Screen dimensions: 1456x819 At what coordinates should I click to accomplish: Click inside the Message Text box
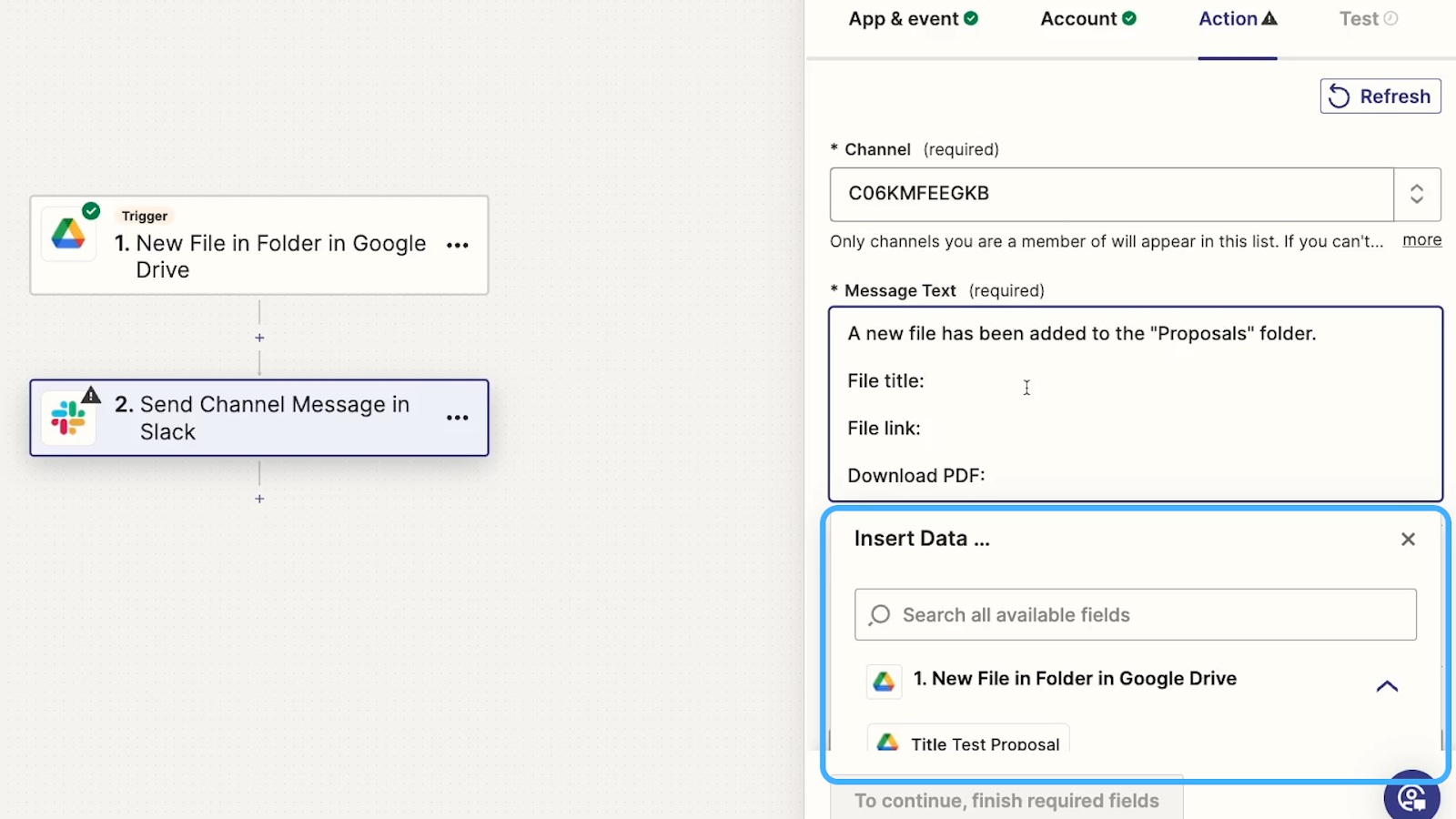point(1136,404)
